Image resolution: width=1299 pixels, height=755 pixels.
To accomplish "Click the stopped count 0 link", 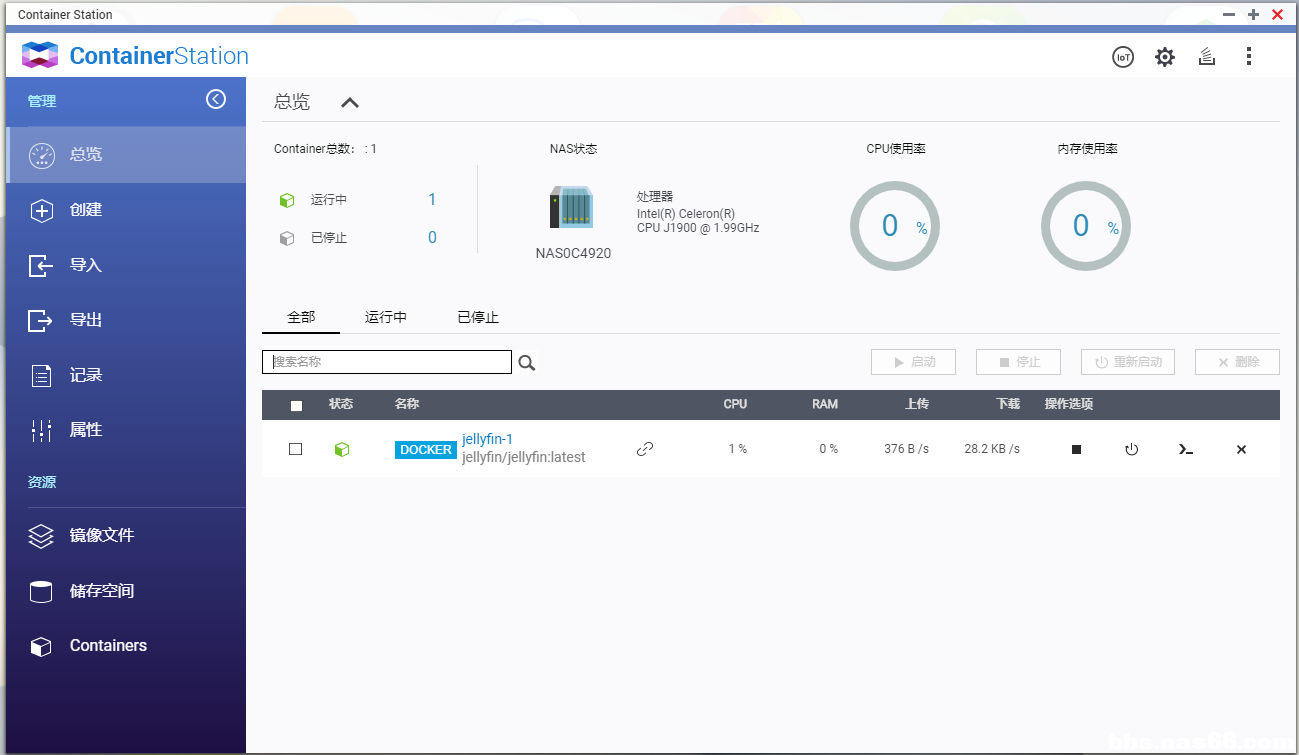I will 432,238.
